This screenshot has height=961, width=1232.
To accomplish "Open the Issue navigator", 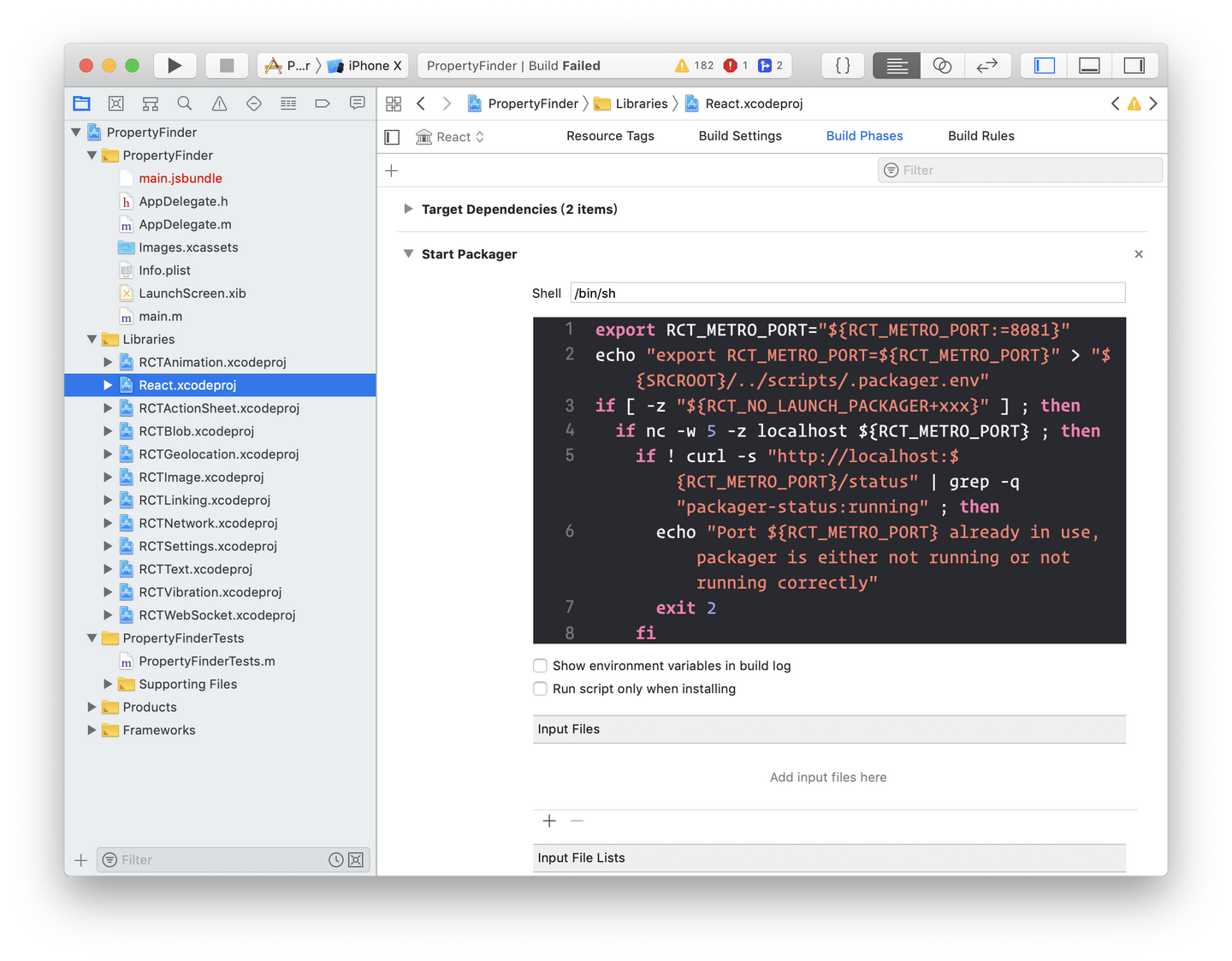I will [219, 103].
